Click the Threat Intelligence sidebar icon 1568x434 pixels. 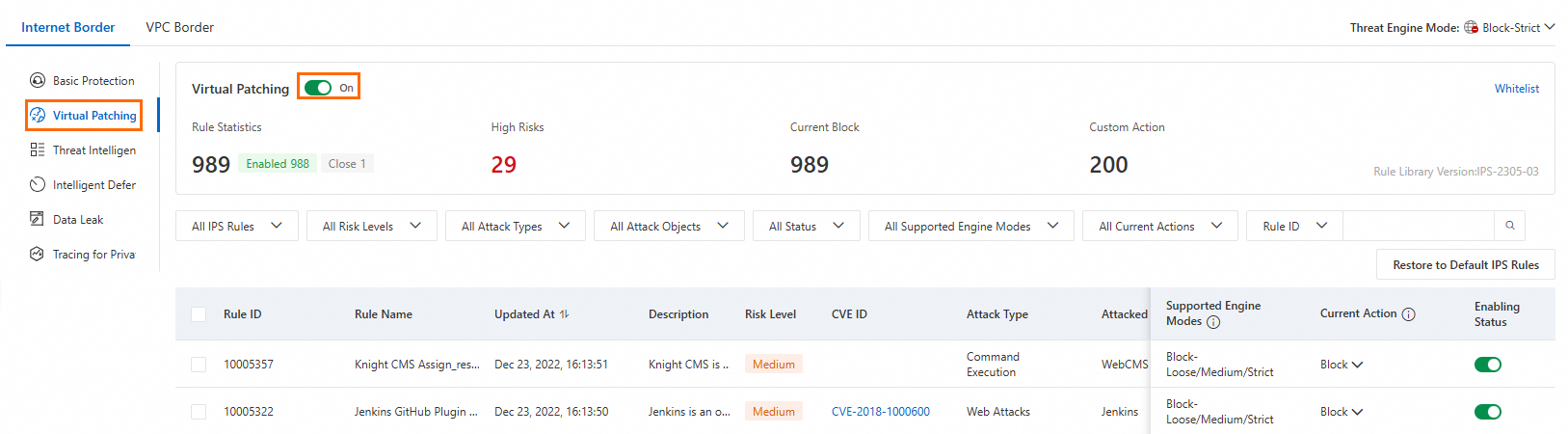pyautogui.click(x=38, y=149)
